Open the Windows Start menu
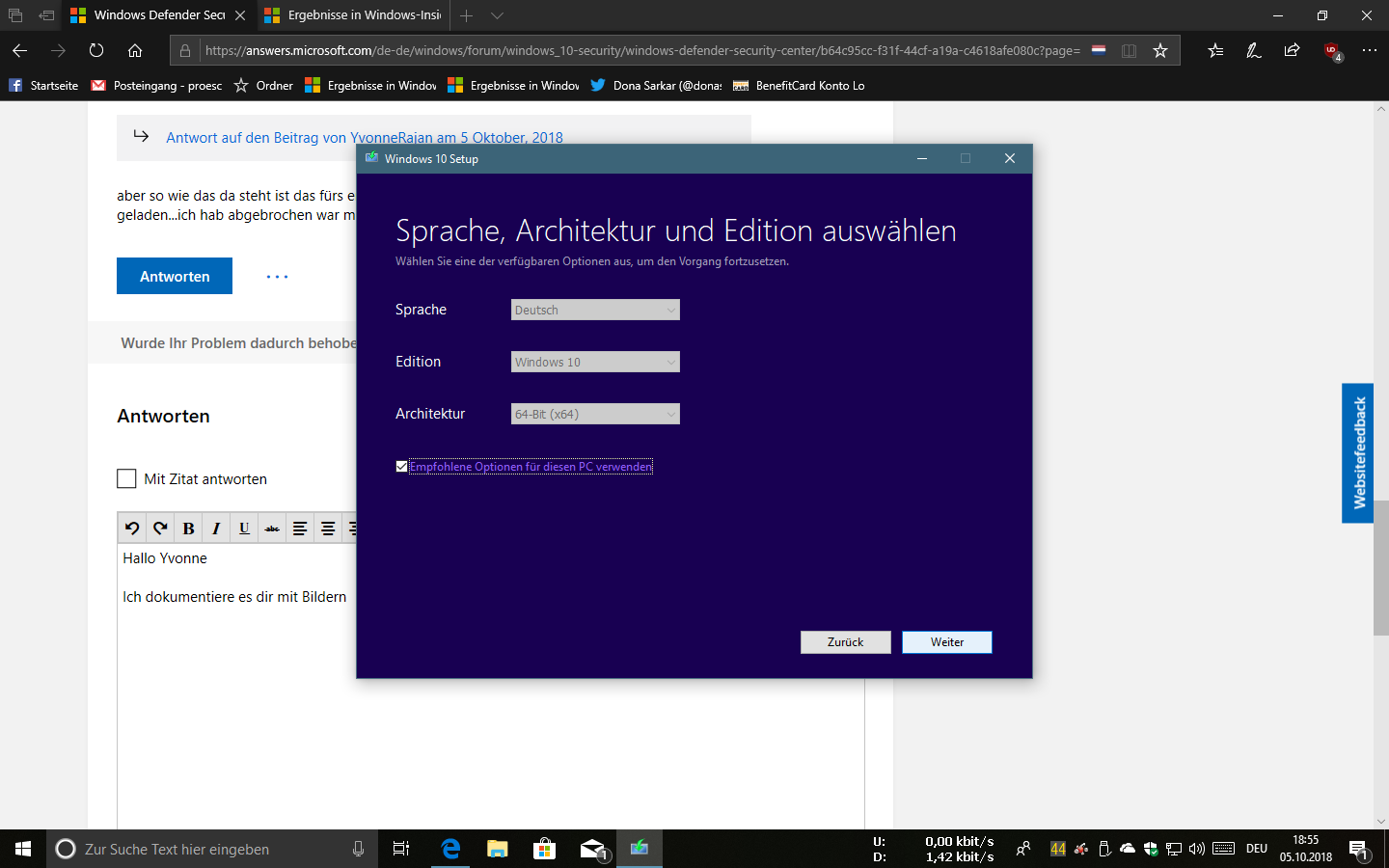Viewport: 1389px width, 868px height. [x=23, y=849]
